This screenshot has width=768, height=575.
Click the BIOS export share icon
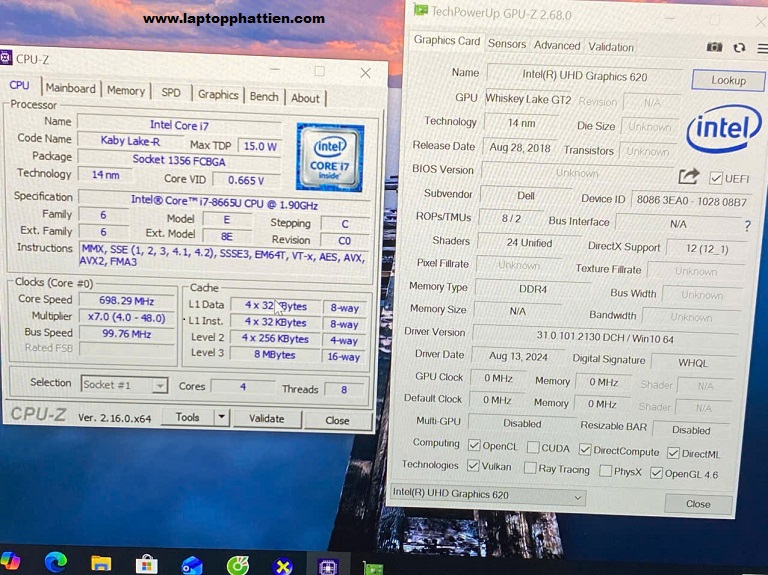point(688,176)
